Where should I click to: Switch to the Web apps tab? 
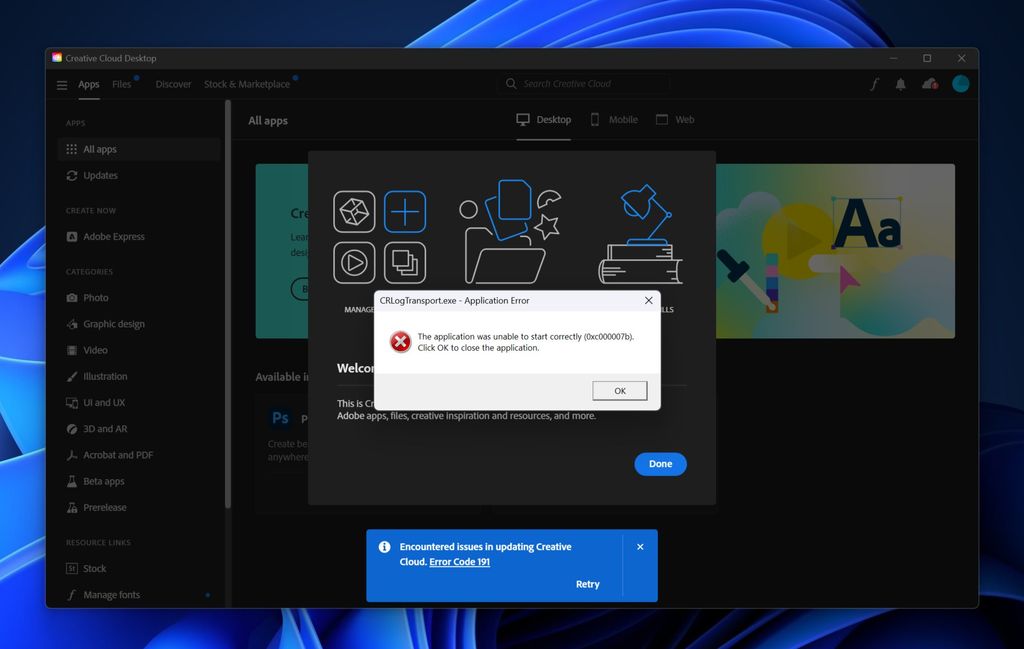click(x=675, y=119)
